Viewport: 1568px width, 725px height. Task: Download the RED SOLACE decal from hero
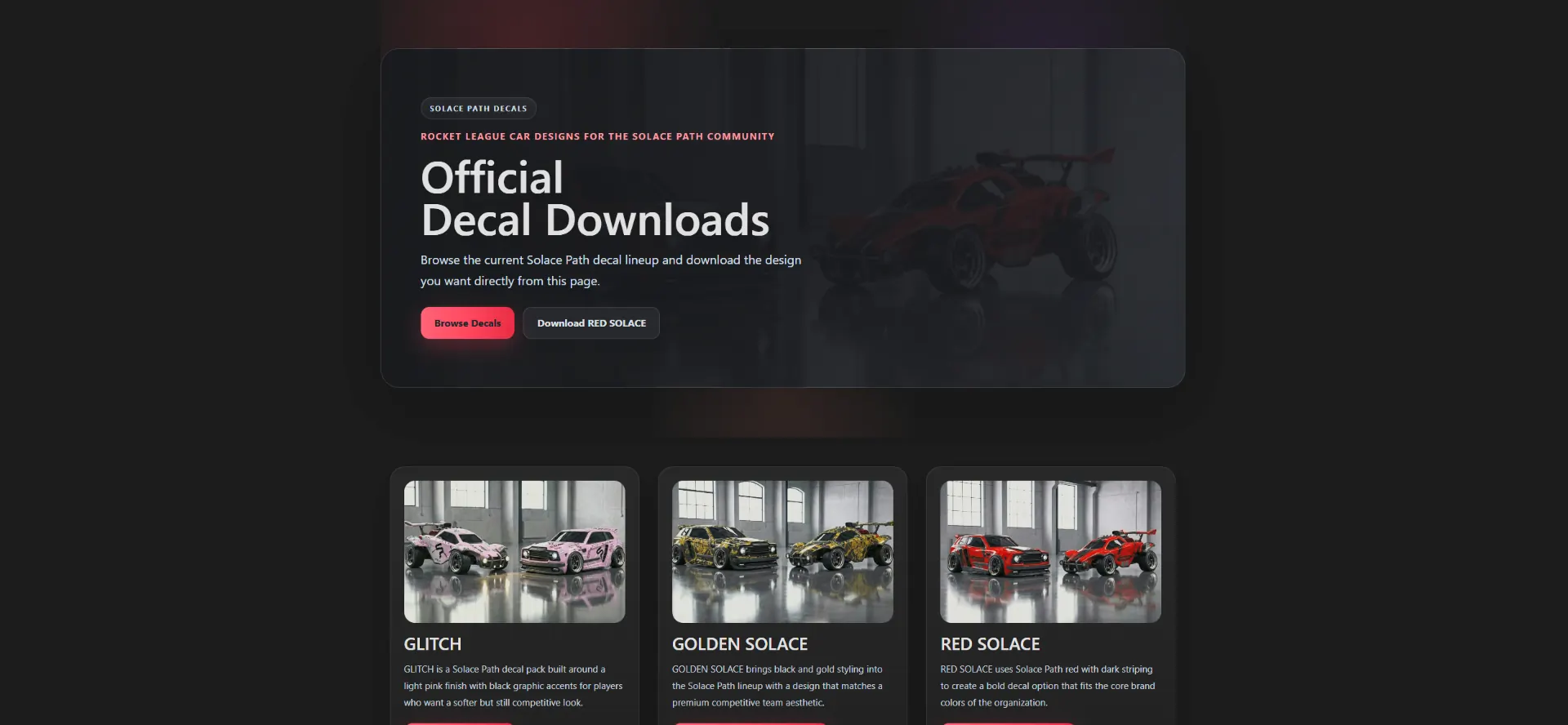point(591,323)
